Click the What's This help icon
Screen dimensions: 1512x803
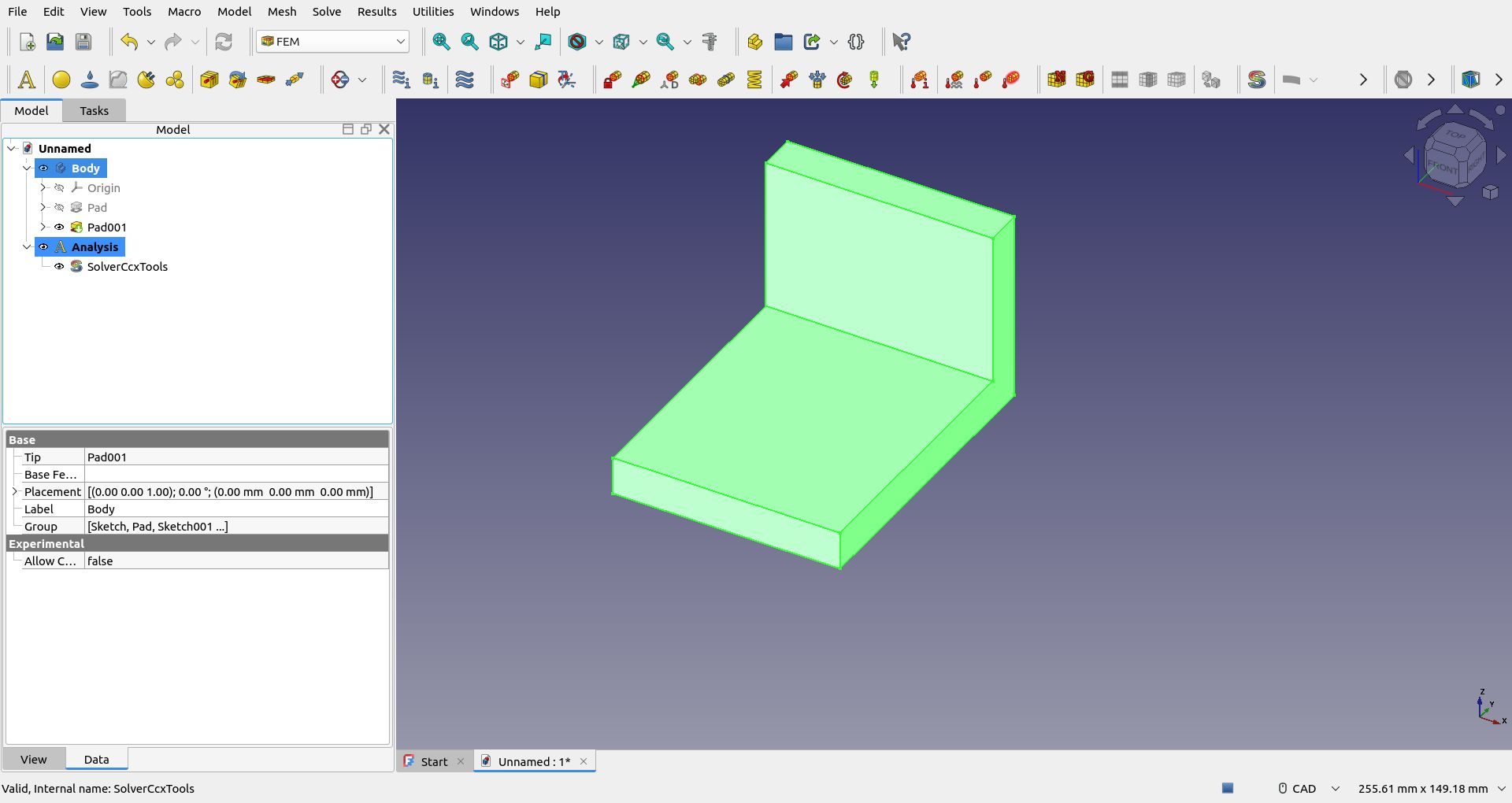[901, 42]
